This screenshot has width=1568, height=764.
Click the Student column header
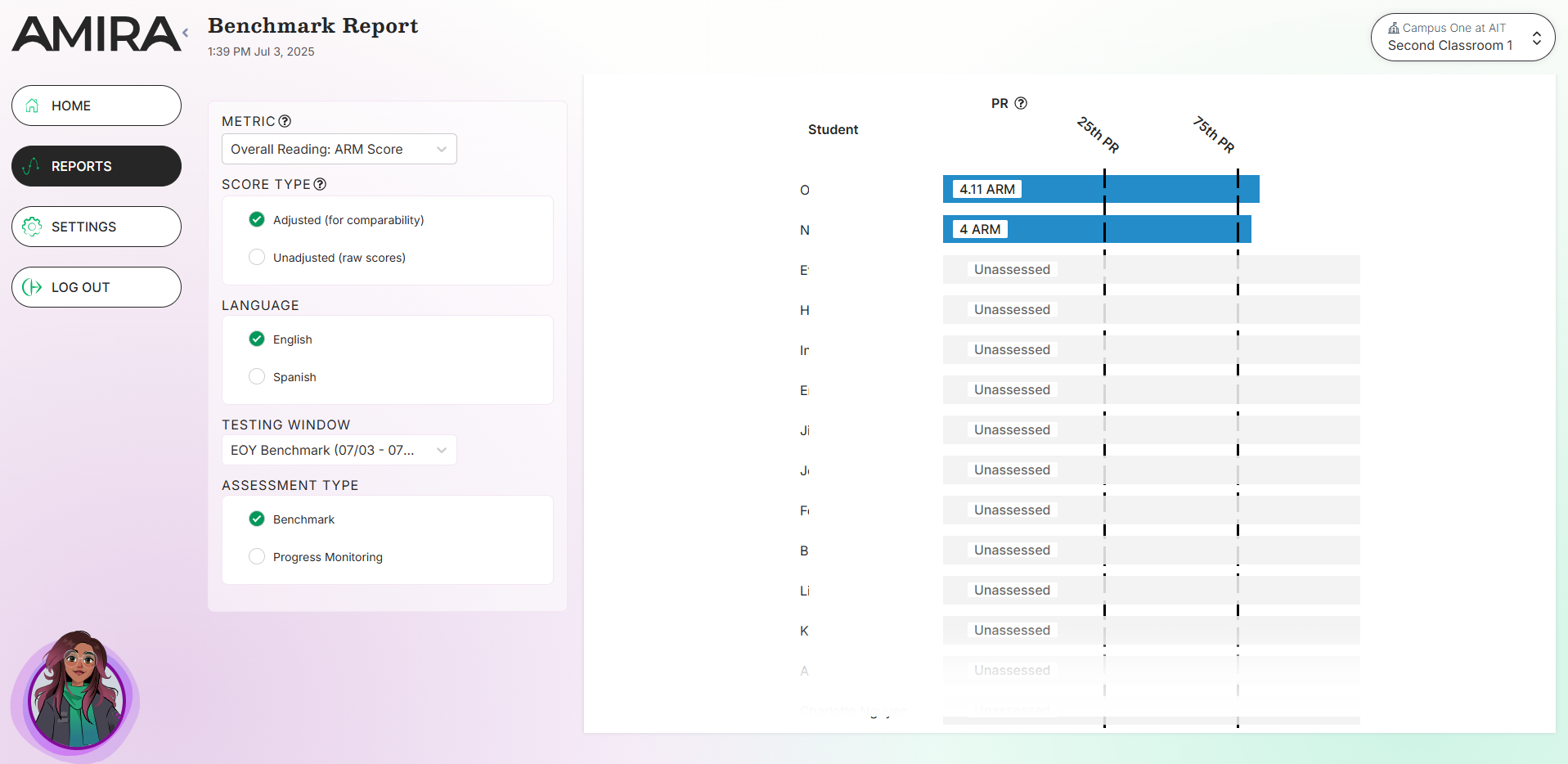(833, 129)
